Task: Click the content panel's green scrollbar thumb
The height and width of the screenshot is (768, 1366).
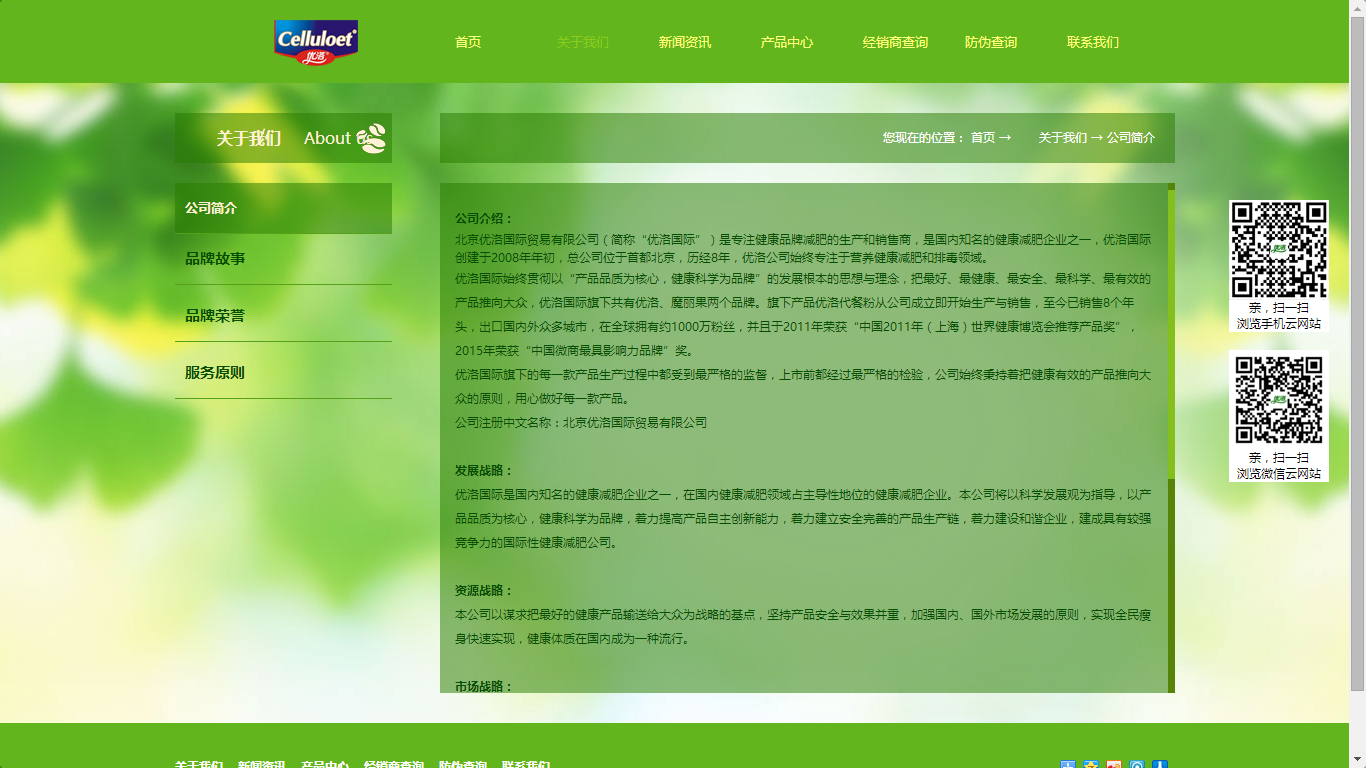Action: coord(1171,333)
